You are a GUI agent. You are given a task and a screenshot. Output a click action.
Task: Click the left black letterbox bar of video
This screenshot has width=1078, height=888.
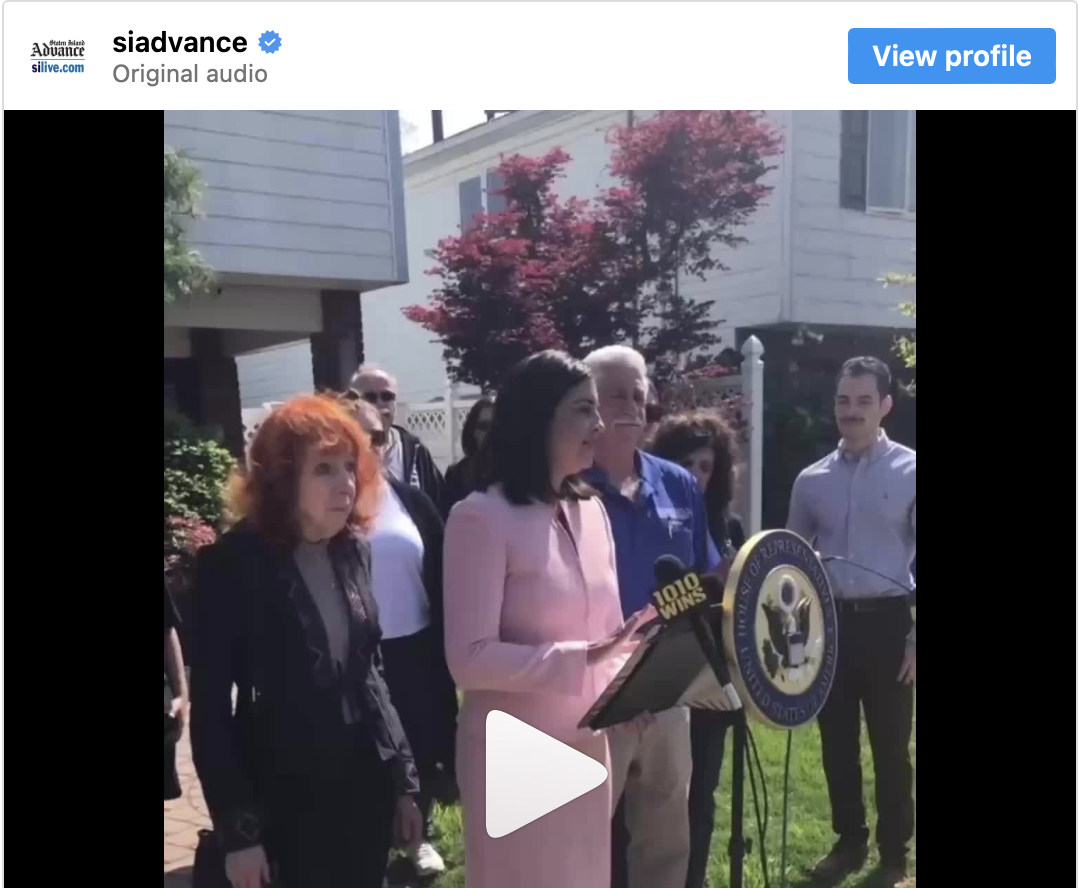pyautogui.click(x=84, y=499)
